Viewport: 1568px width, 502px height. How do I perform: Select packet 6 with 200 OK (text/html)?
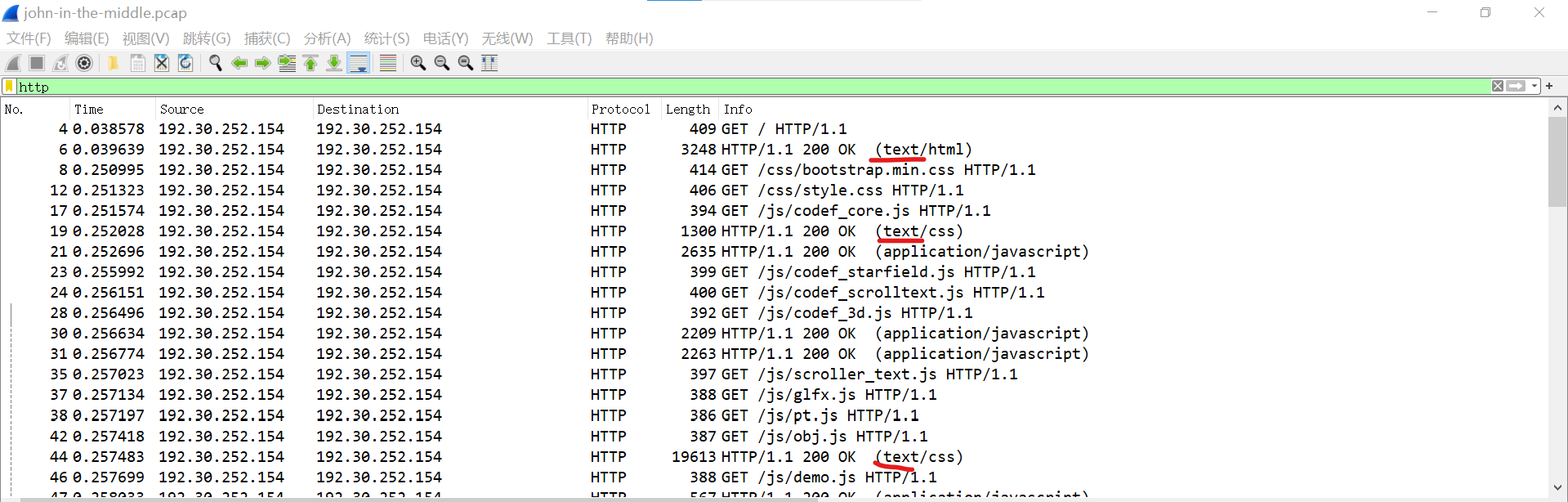tap(773, 150)
